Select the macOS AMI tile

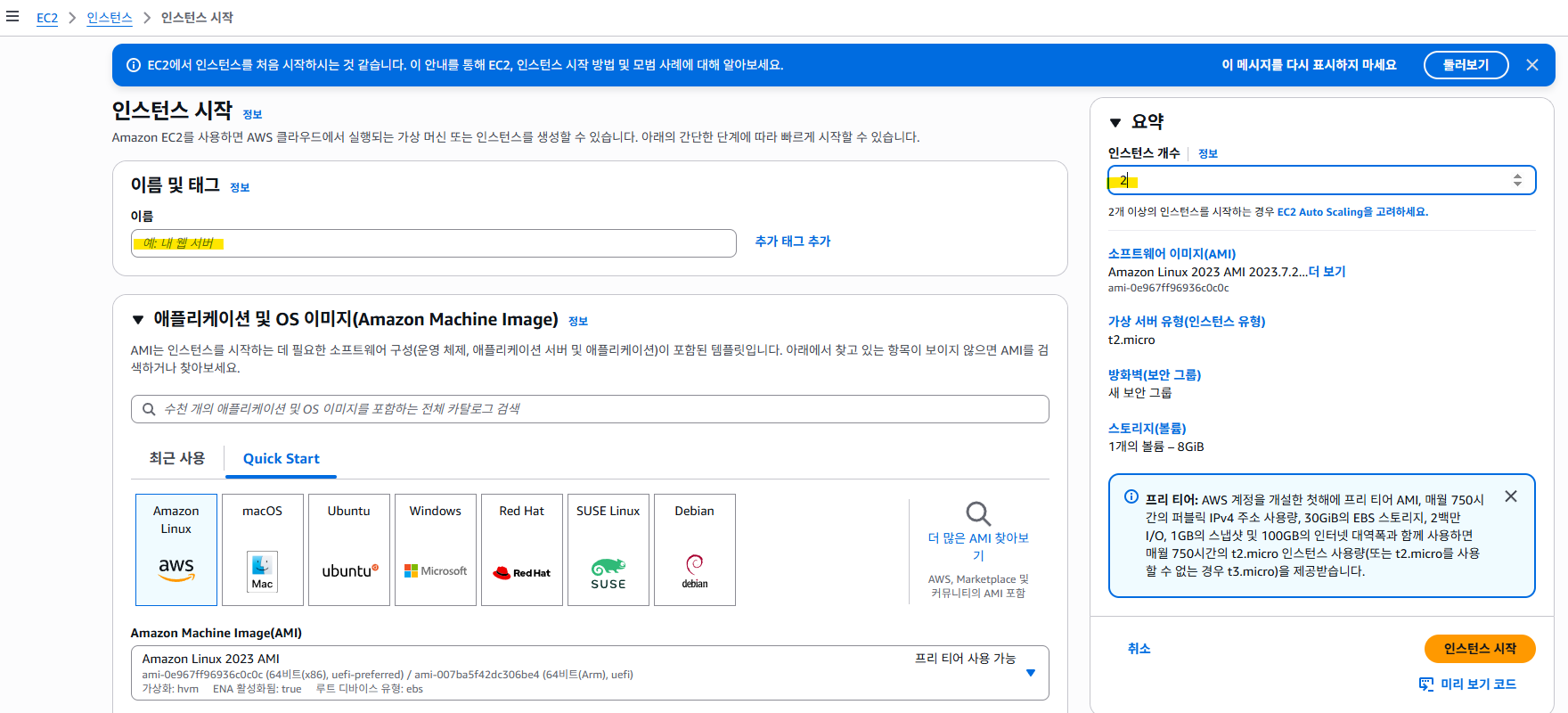point(263,550)
